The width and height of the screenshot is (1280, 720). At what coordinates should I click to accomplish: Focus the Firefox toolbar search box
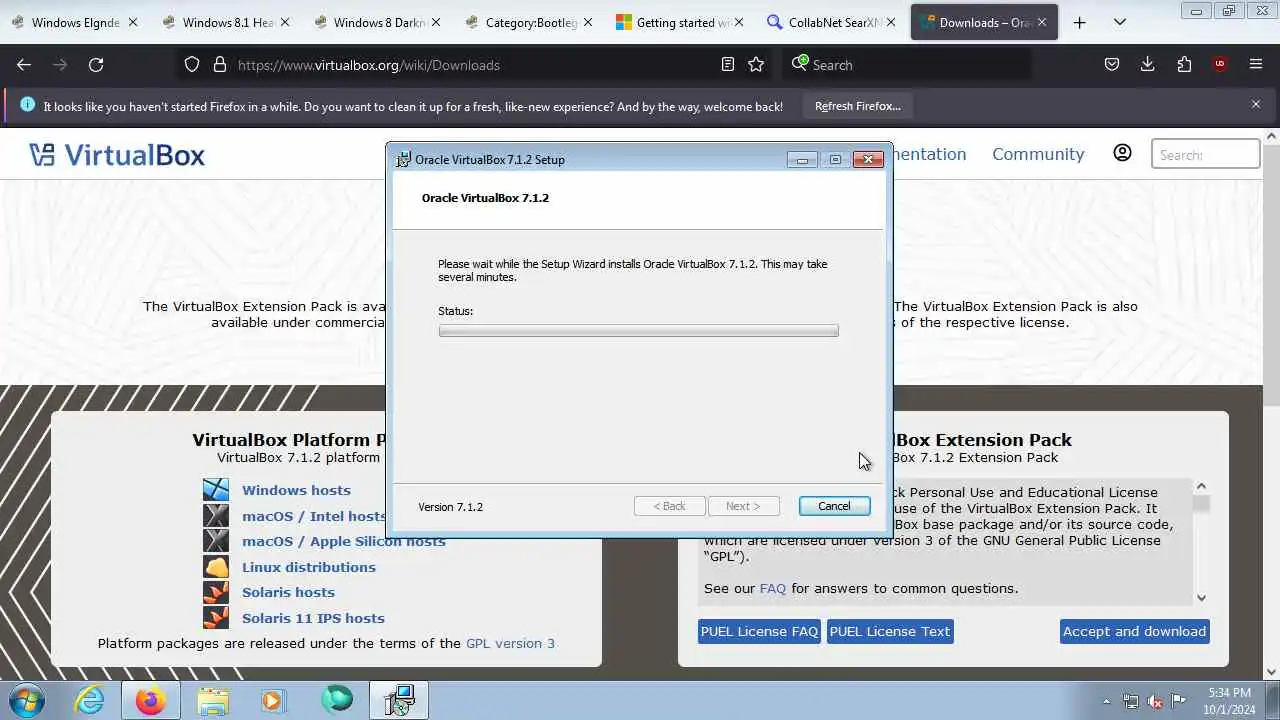[908, 65]
